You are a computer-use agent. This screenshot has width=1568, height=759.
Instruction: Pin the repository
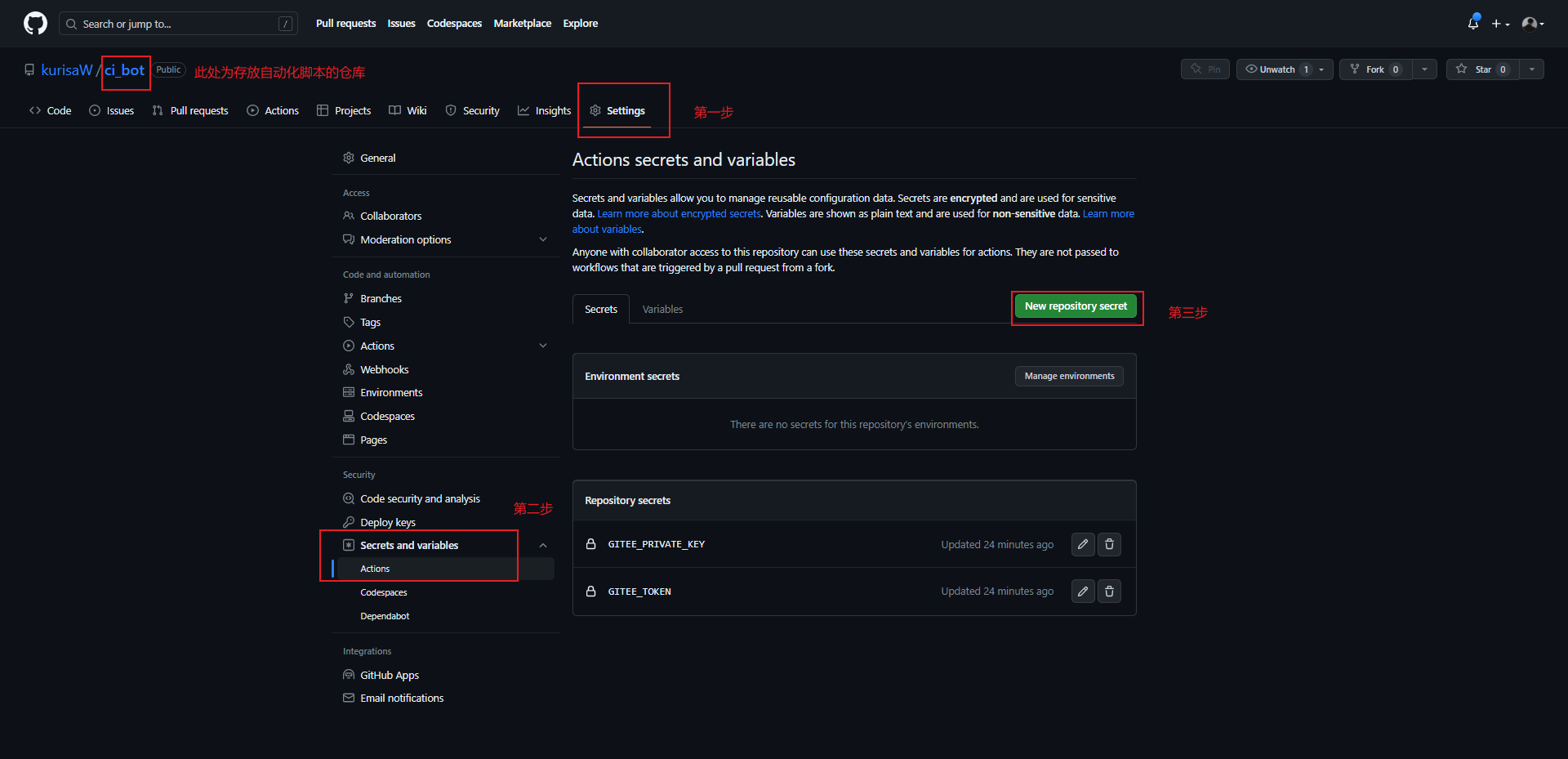pyautogui.click(x=1205, y=69)
